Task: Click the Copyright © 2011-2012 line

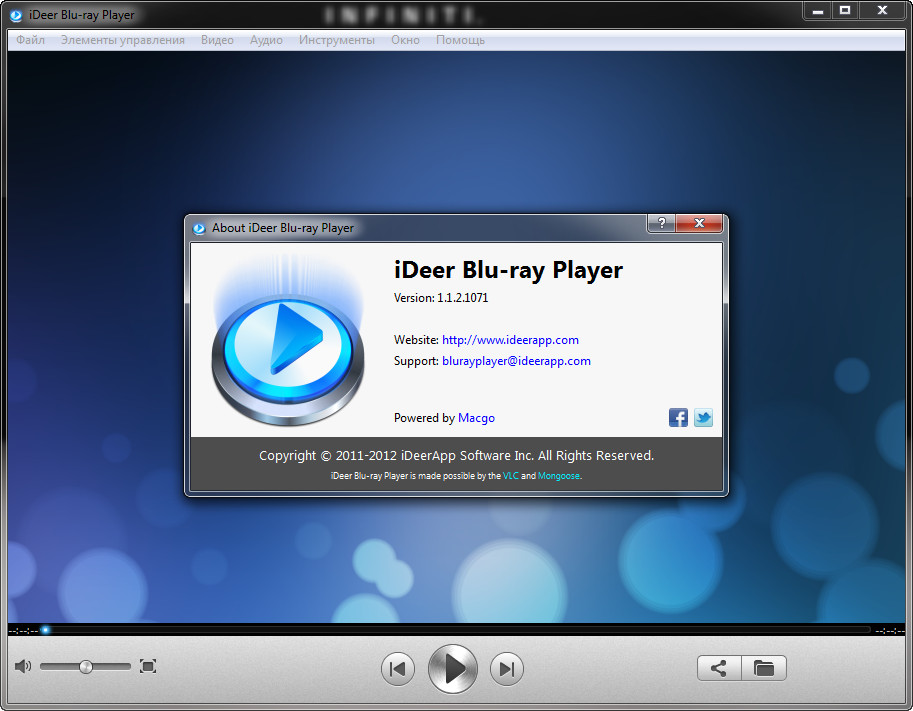Action: click(456, 455)
